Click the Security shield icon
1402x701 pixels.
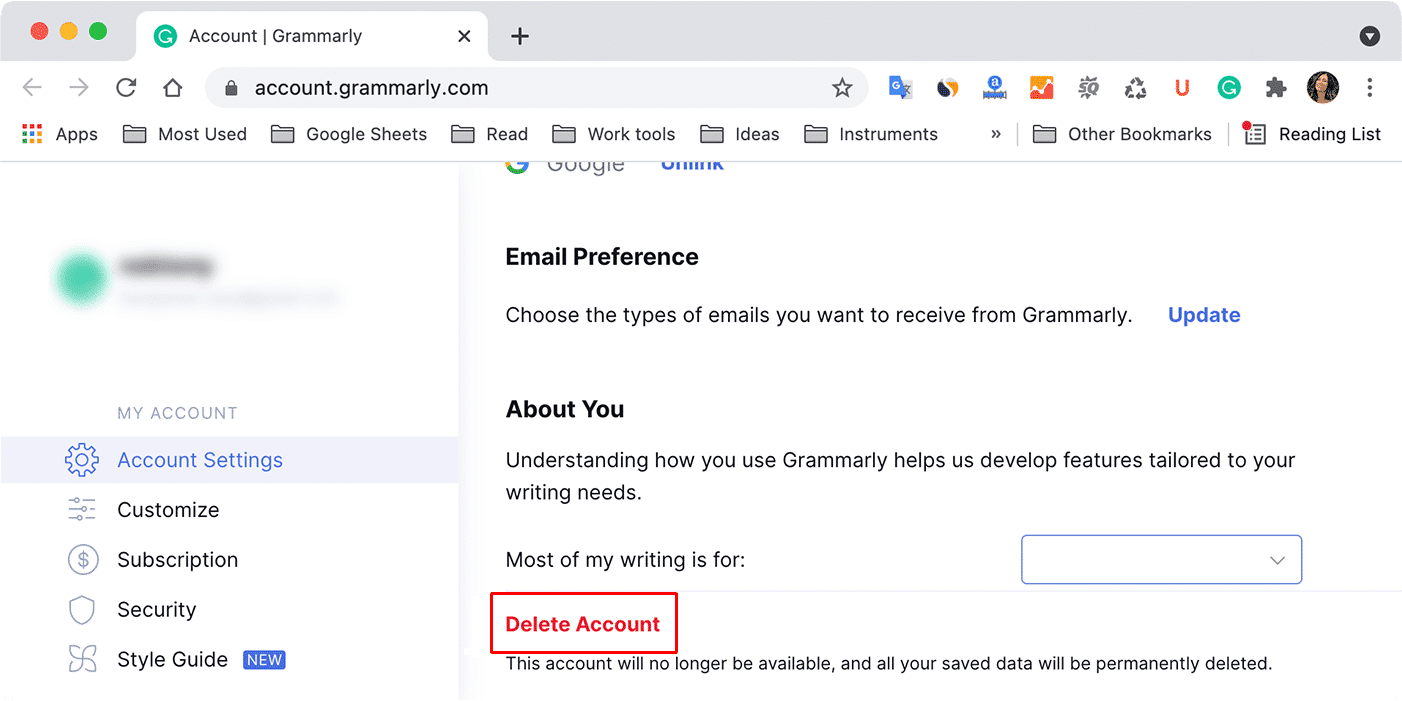point(82,610)
